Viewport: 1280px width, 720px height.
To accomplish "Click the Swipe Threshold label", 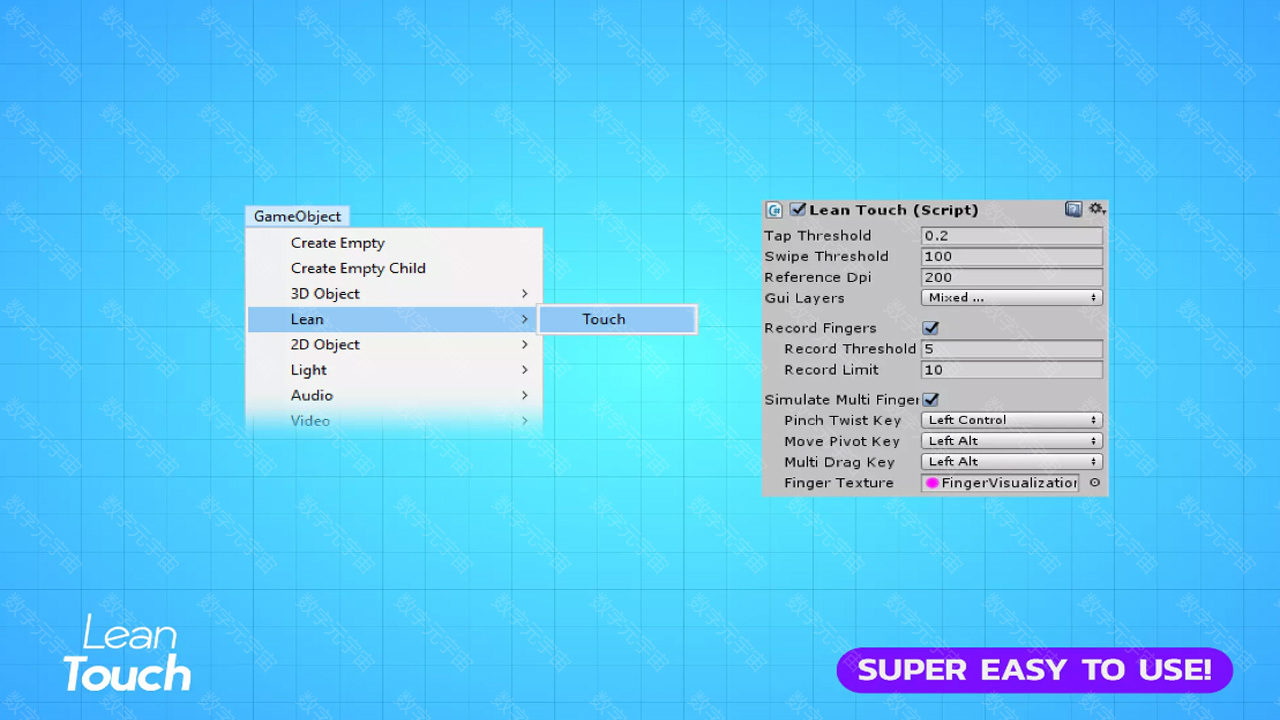I will click(826, 257).
